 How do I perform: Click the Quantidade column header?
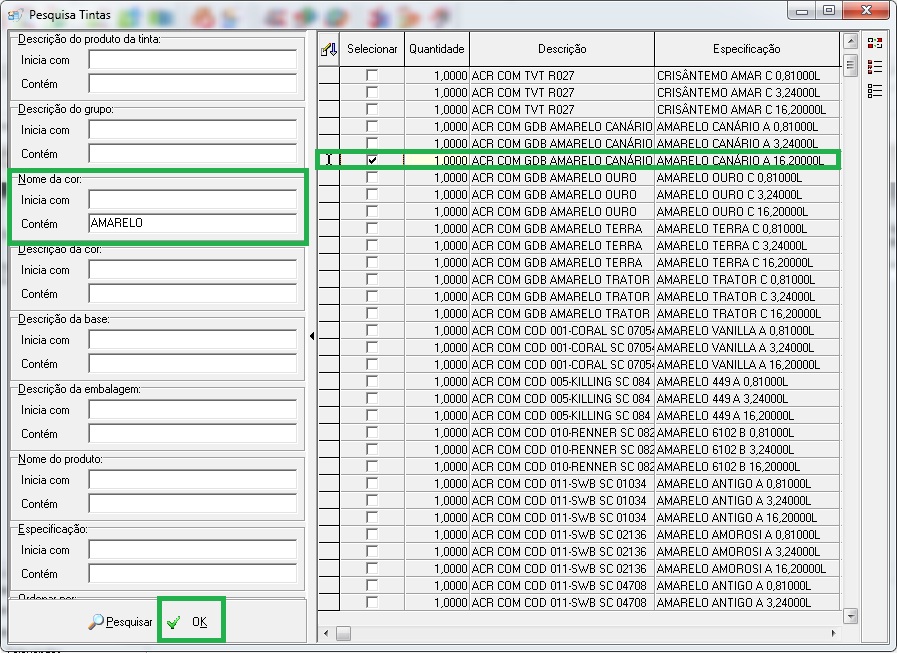click(x=436, y=49)
